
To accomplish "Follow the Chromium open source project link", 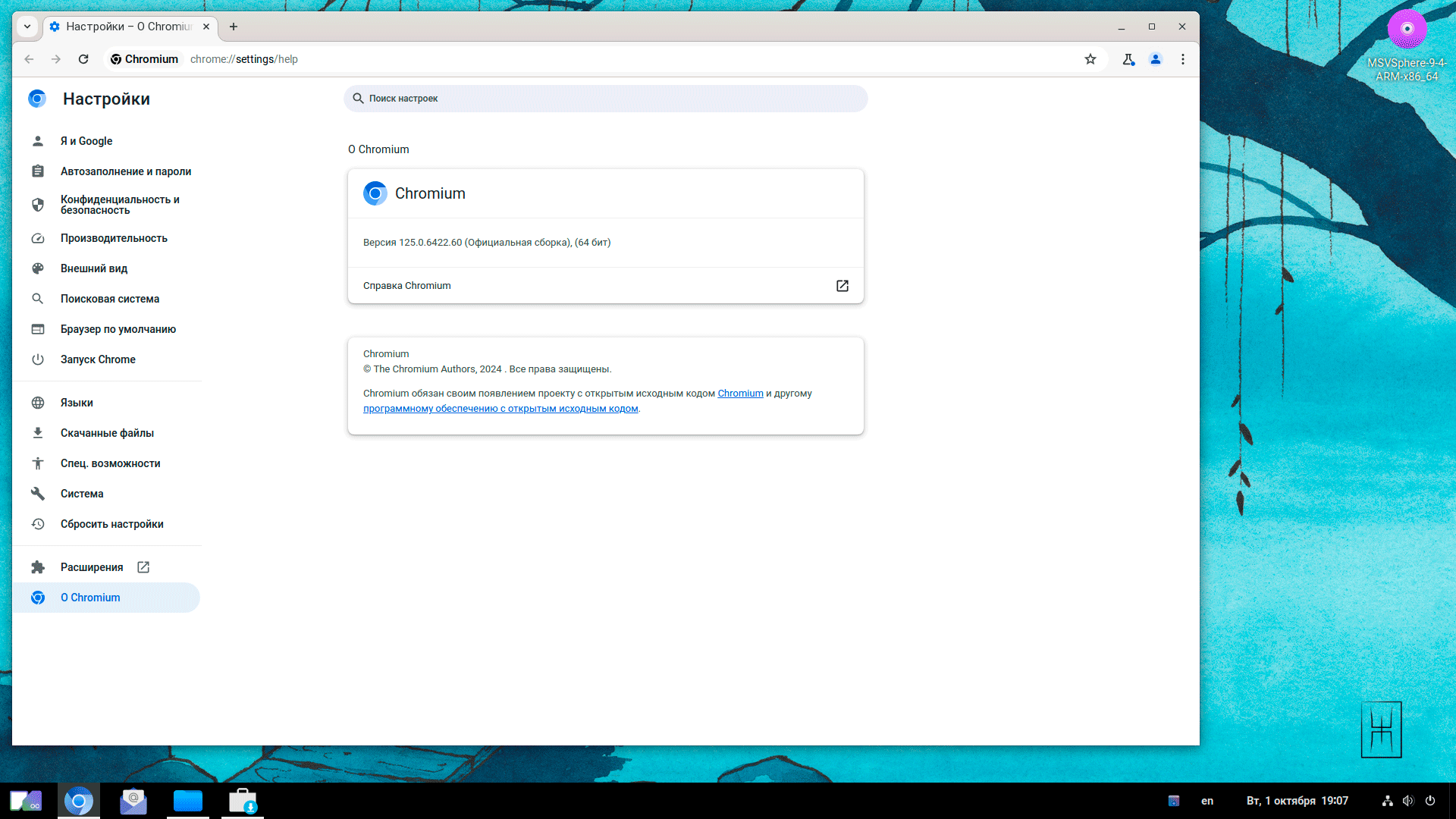I will pos(740,394).
